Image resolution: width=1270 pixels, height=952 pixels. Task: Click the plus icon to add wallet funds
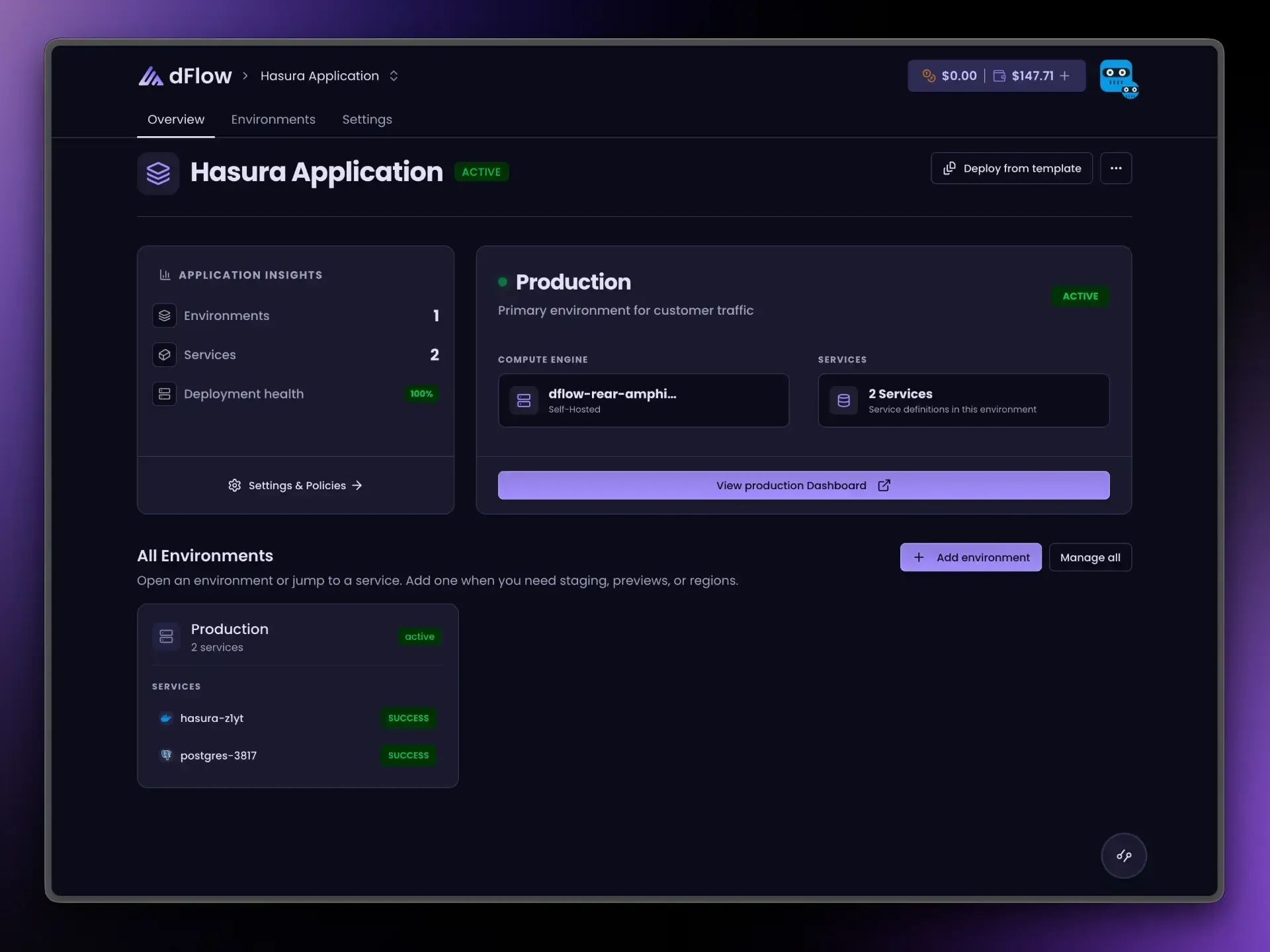pyautogui.click(x=1064, y=76)
